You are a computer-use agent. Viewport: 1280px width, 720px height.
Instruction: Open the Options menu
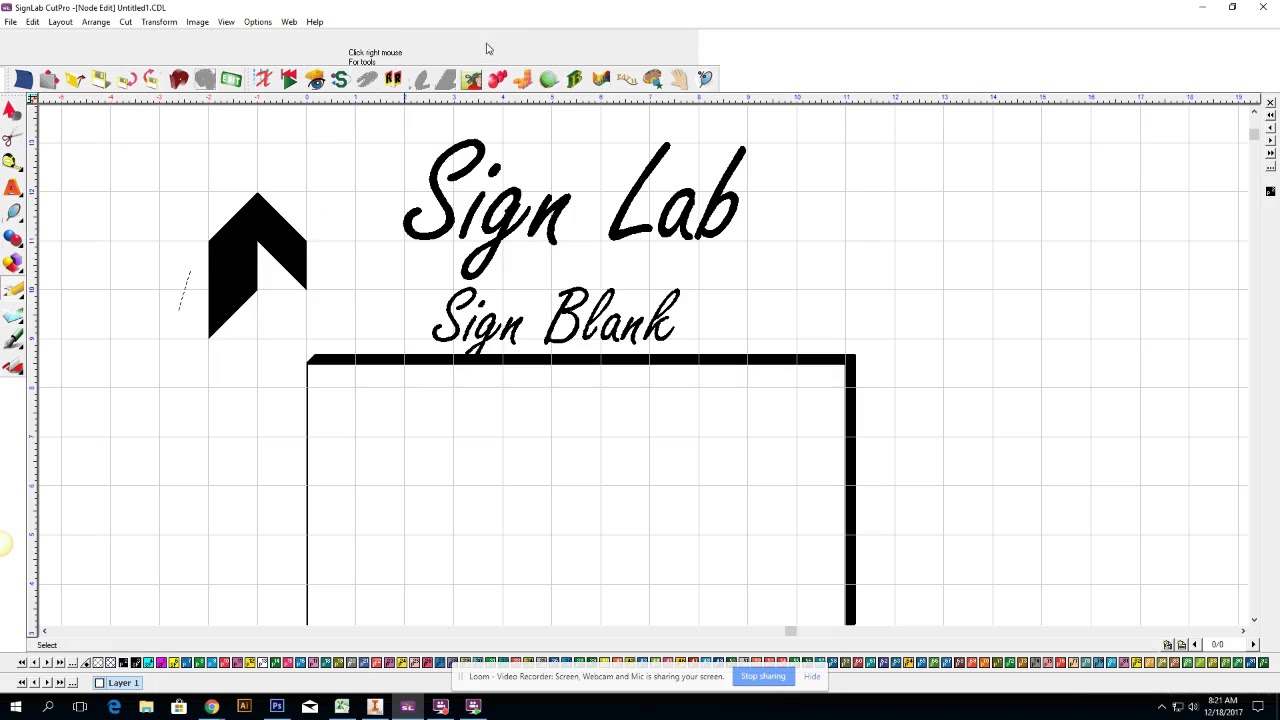click(x=258, y=22)
